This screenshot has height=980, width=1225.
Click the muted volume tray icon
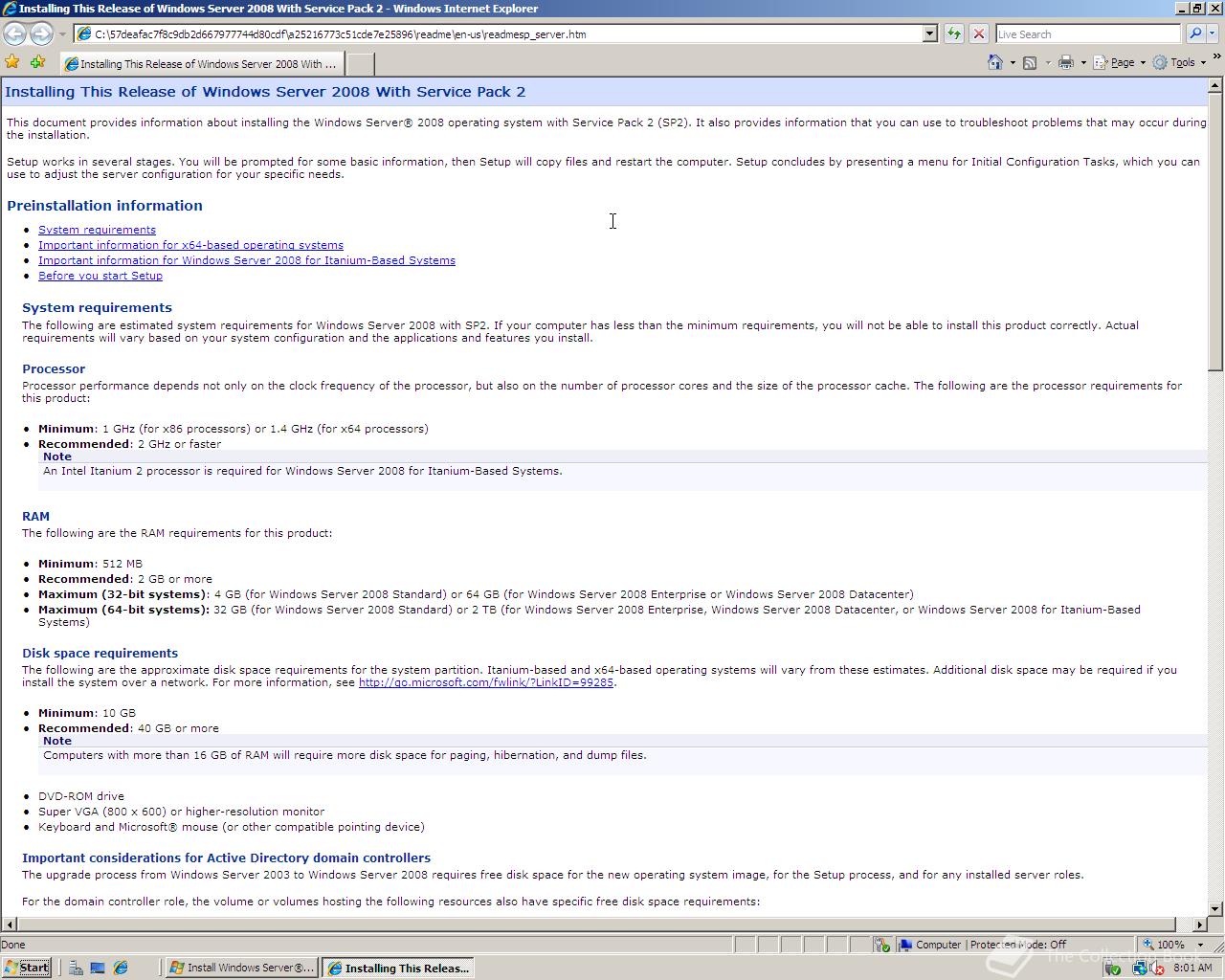click(x=1157, y=969)
